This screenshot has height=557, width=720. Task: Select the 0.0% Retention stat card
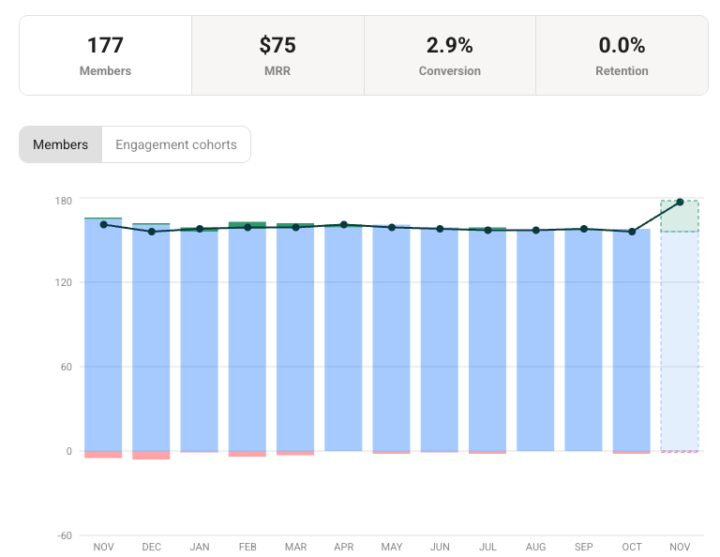621,56
